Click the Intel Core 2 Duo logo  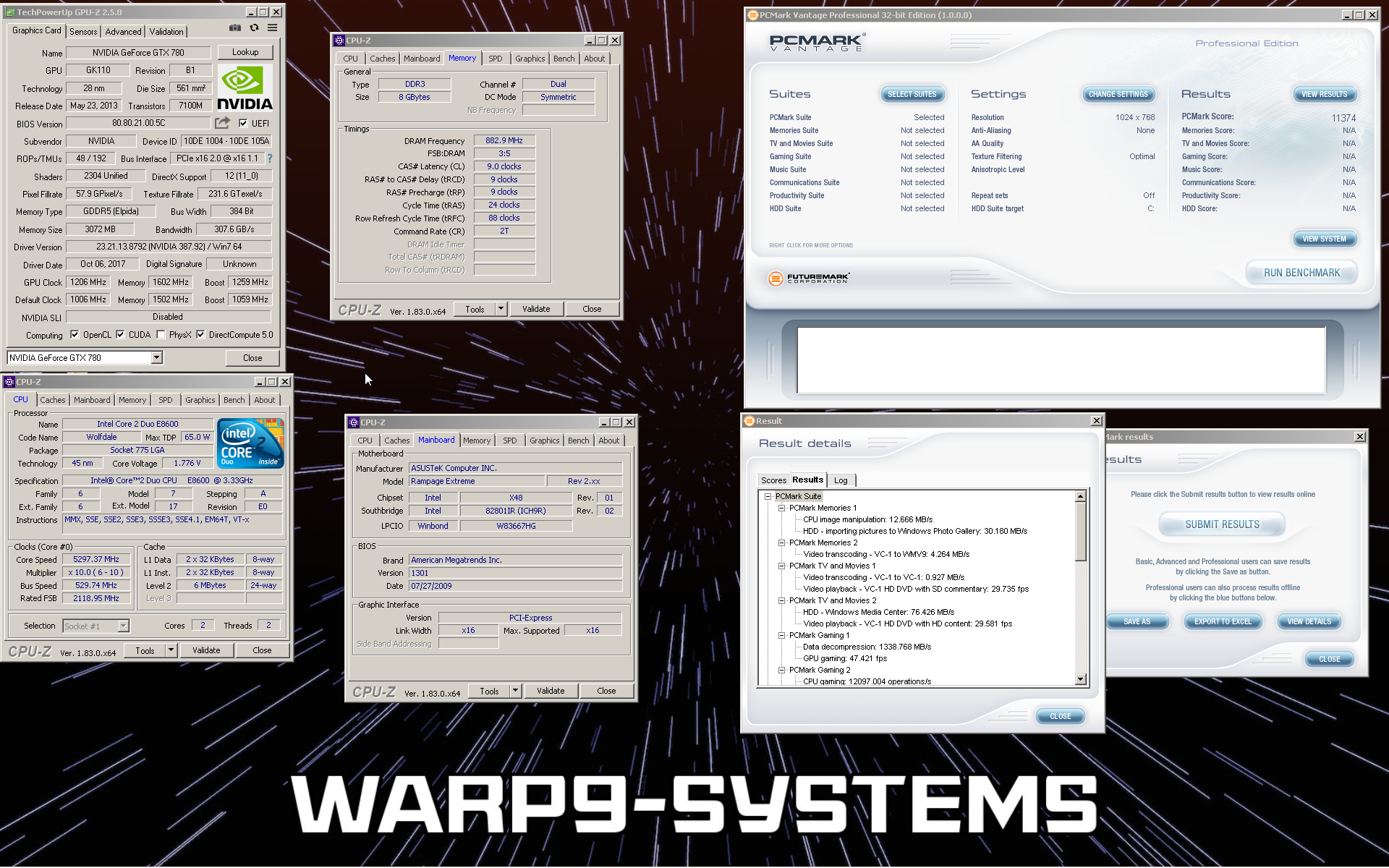click(250, 443)
